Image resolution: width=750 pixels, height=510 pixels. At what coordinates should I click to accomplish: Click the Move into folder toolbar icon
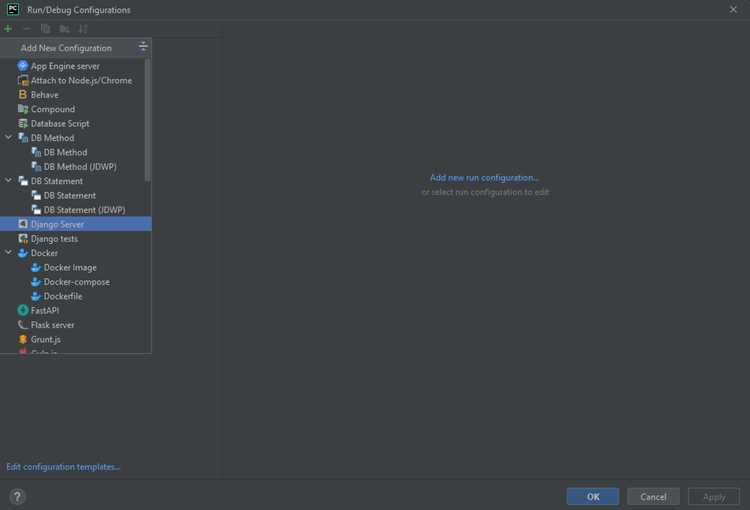[64, 29]
